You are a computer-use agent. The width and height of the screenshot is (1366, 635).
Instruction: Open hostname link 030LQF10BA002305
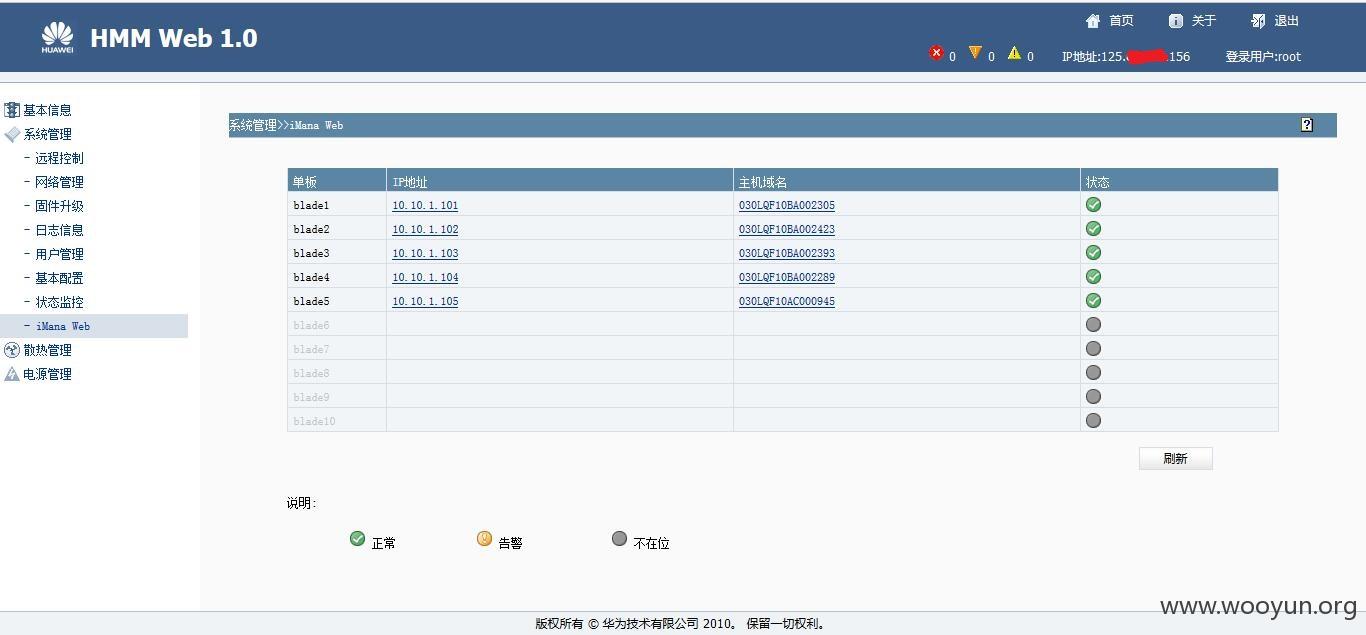click(787, 205)
